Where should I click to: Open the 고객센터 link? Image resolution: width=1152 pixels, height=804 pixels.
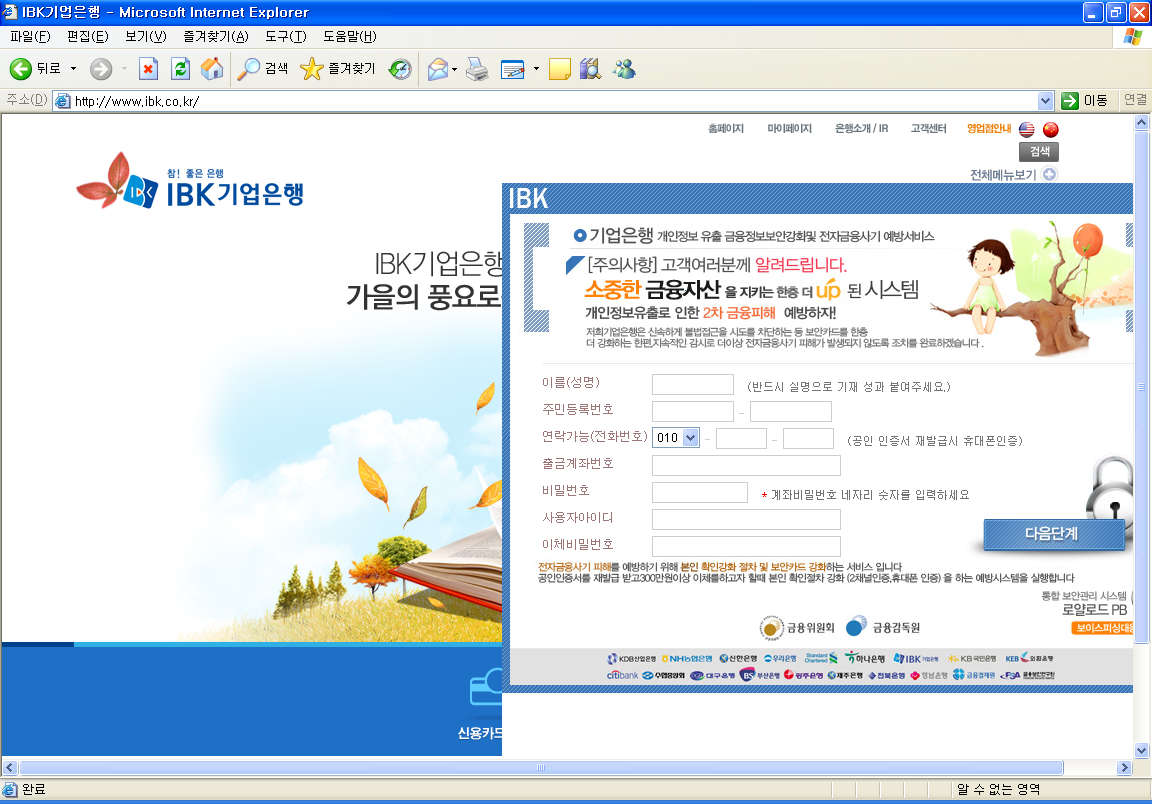(x=928, y=129)
